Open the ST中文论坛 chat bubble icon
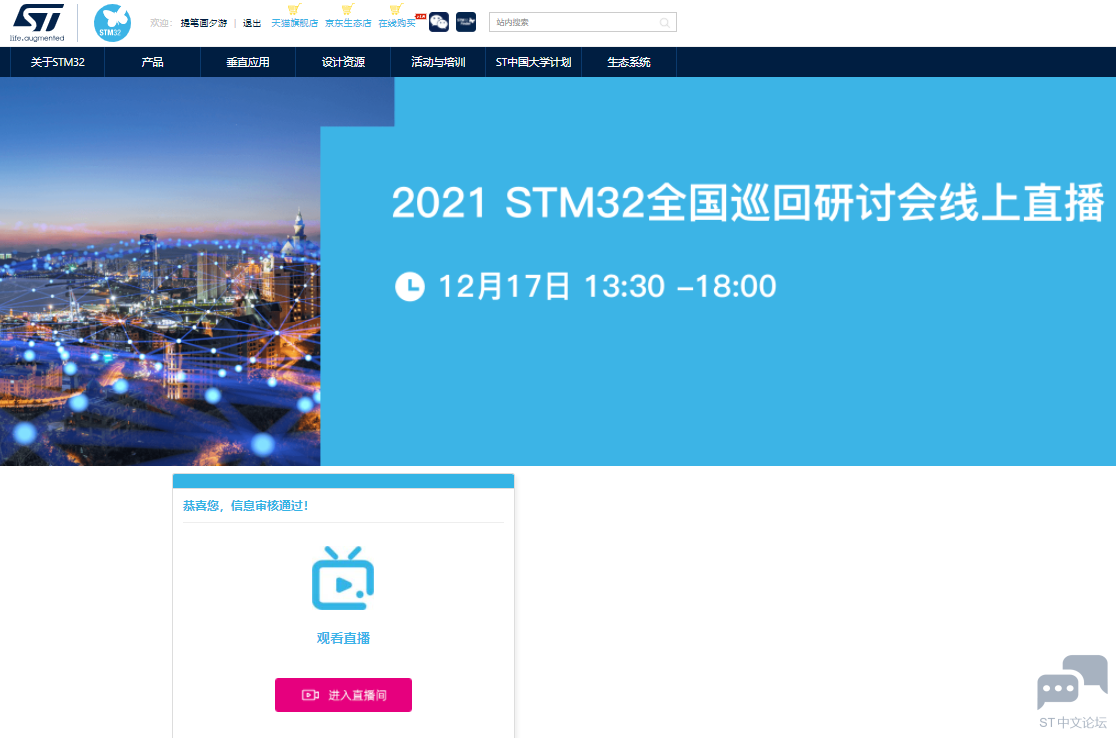The width and height of the screenshot is (1116, 738). pyautogui.click(x=1073, y=682)
